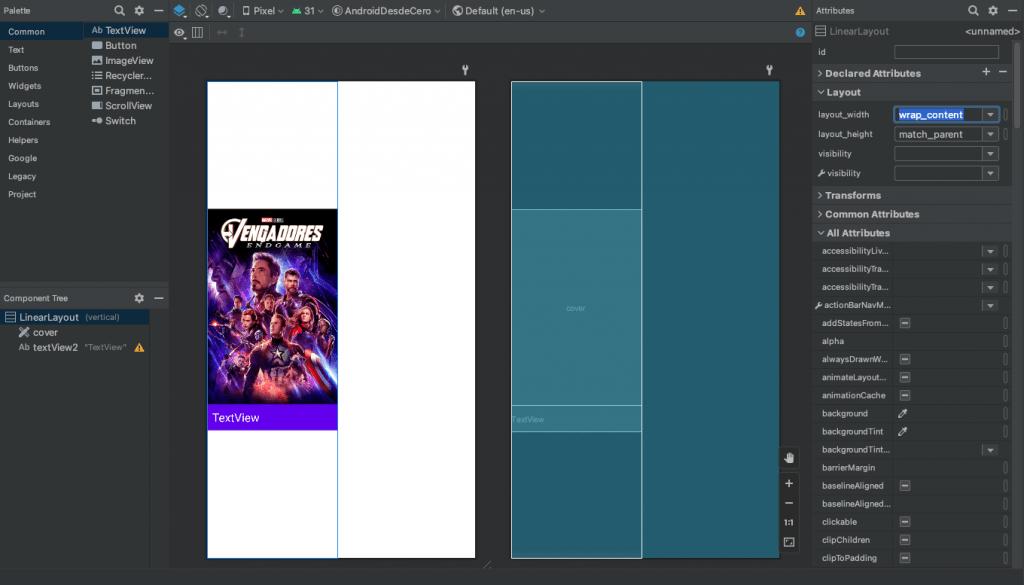This screenshot has width=1024, height=585.
Task: Click the warning icon beside textView2
Action: 139,348
